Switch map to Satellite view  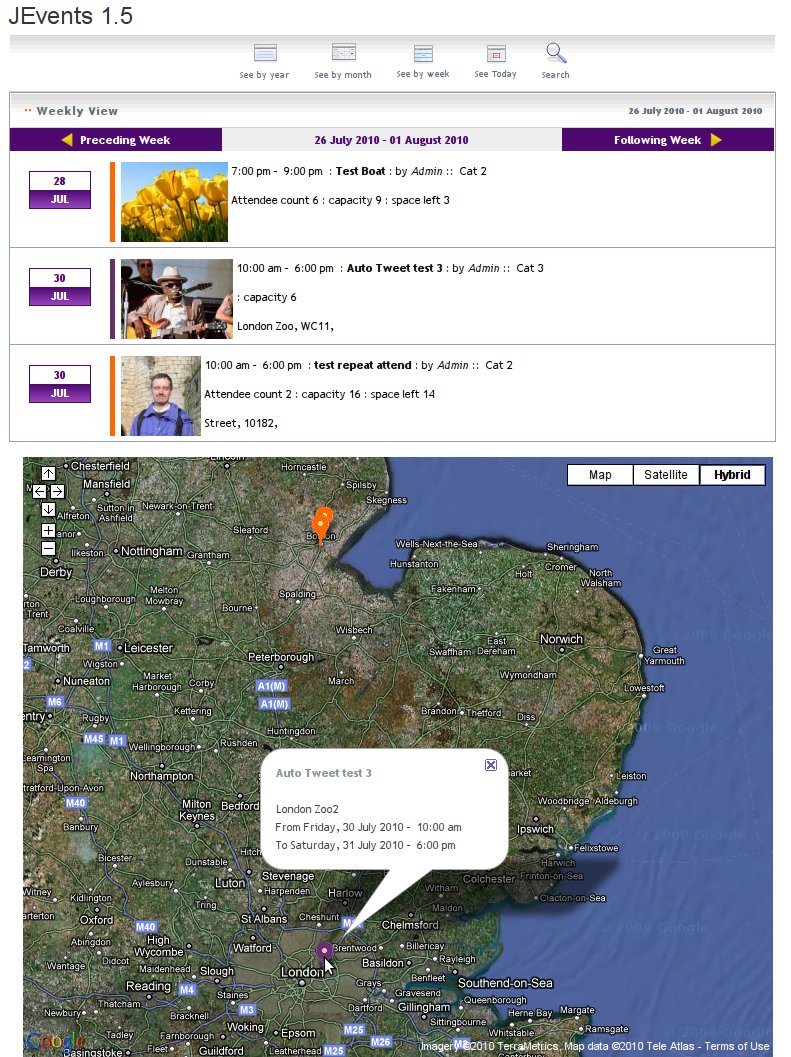pyautogui.click(x=666, y=475)
